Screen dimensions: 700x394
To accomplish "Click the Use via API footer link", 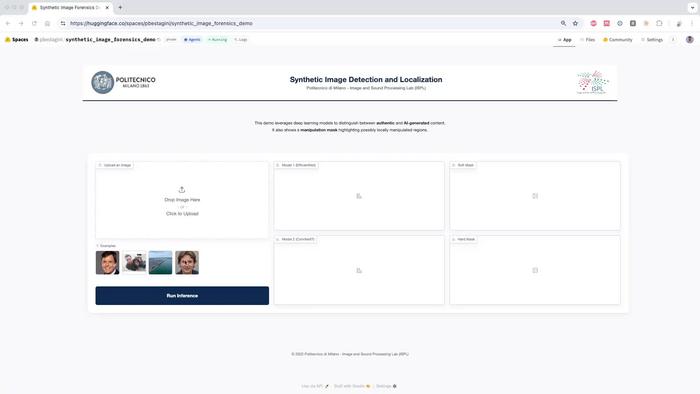I will pos(315,386).
